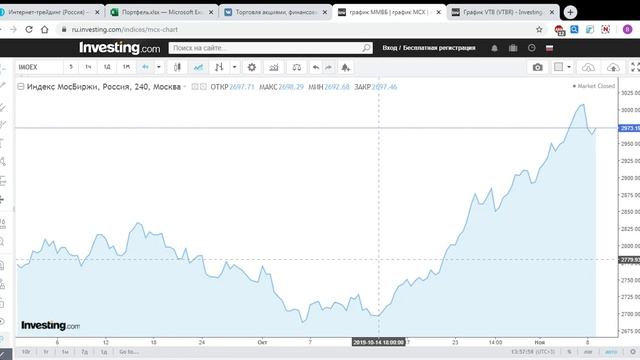Close the график ММВБ tab

[x=438, y=12]
